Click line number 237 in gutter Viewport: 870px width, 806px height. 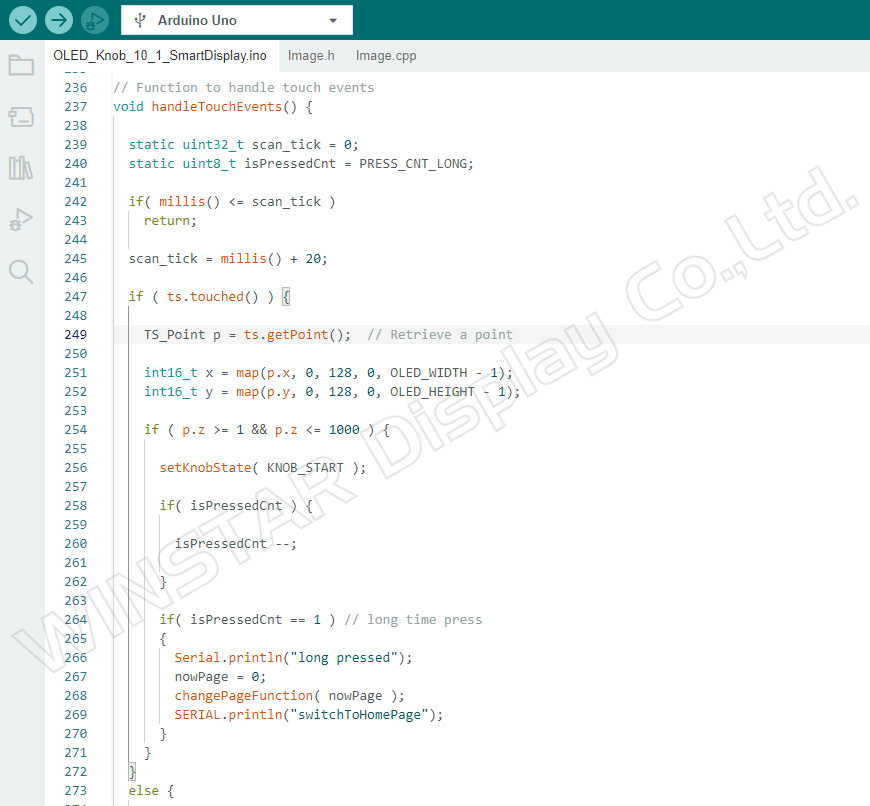pos(75,107)
